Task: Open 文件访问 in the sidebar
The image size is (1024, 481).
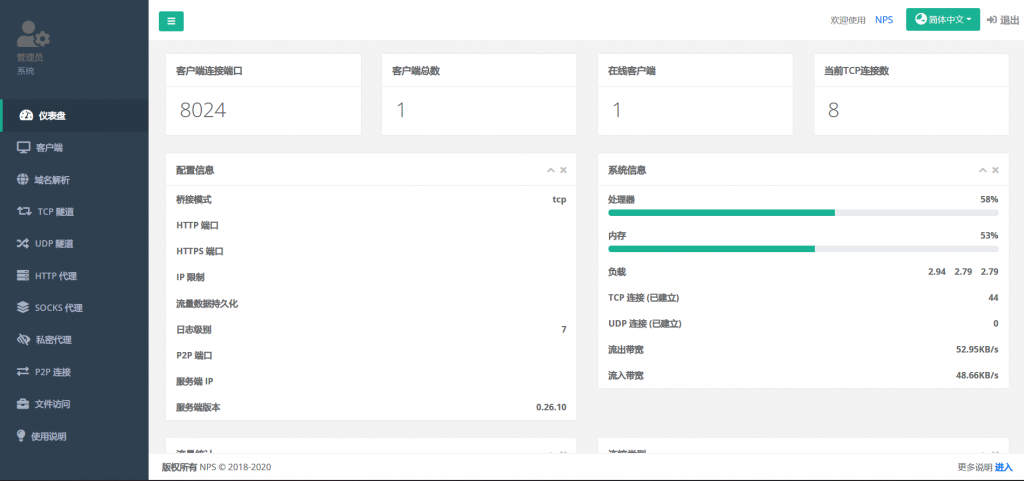Action: 74,403
